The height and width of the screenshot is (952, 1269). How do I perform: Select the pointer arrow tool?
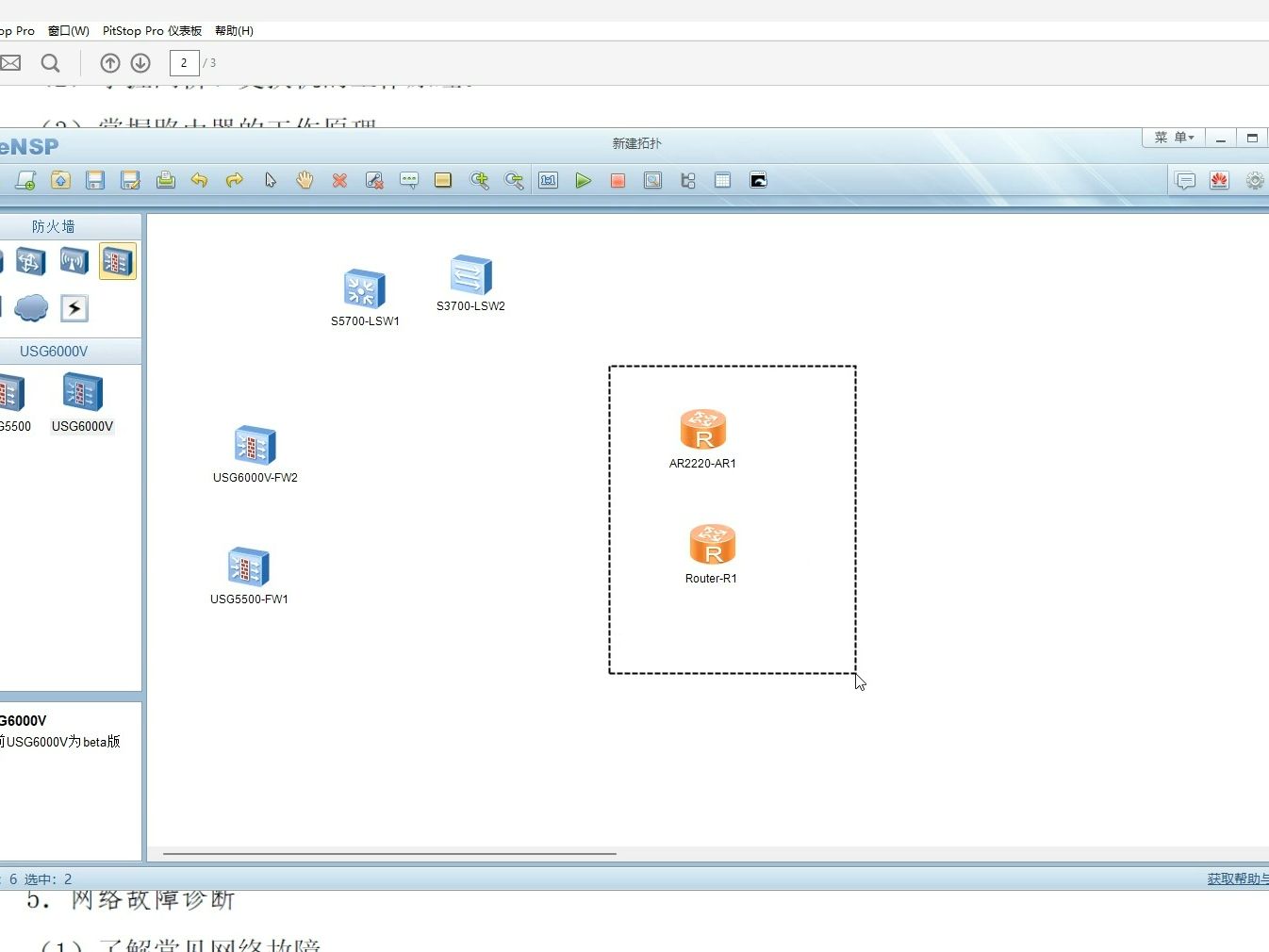pos(271,180)
